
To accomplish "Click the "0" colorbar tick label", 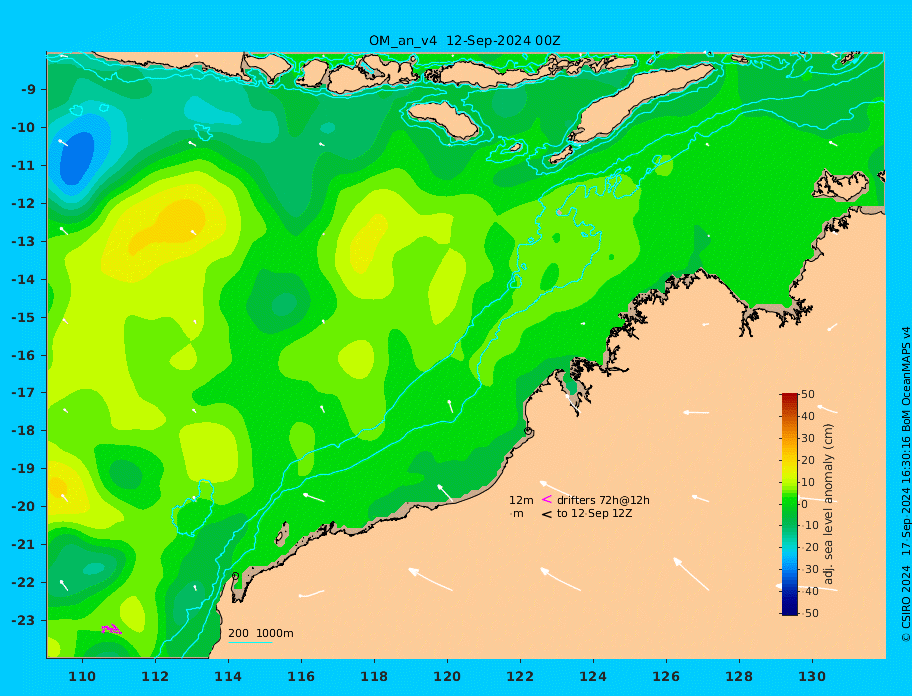I will pos(804,504).
